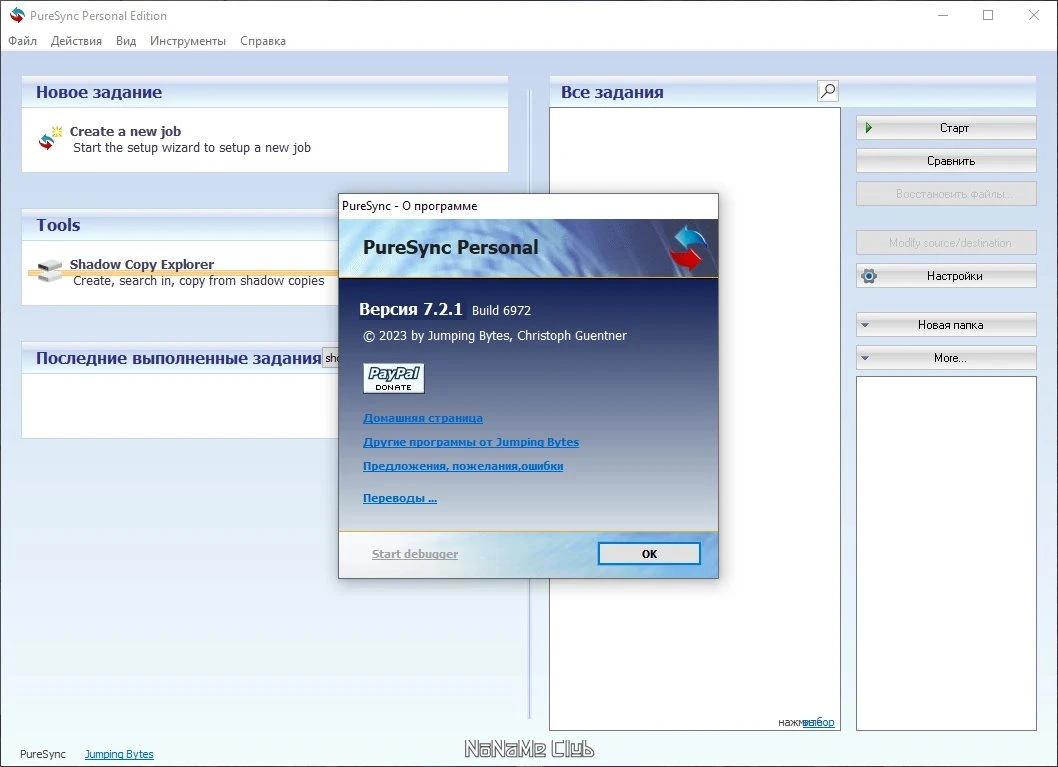The width and height of the screenshot is (1058, 767).
Task: Open the Домашняя страница link
Action: tap(422, 418)
